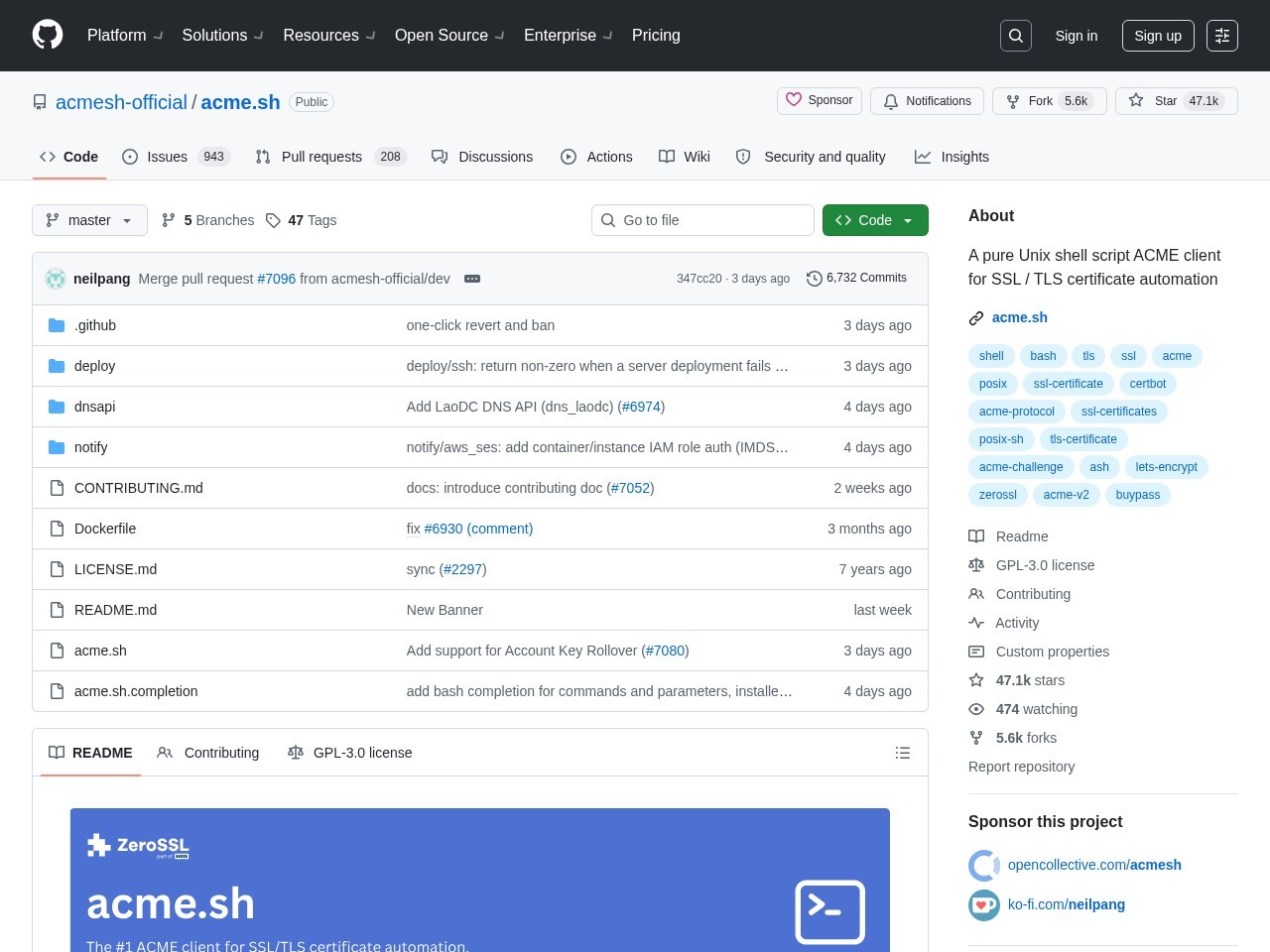This screenshot has width=1270, height=952.
Task: Click the Sign in link
Action: tap(1077, 36)
